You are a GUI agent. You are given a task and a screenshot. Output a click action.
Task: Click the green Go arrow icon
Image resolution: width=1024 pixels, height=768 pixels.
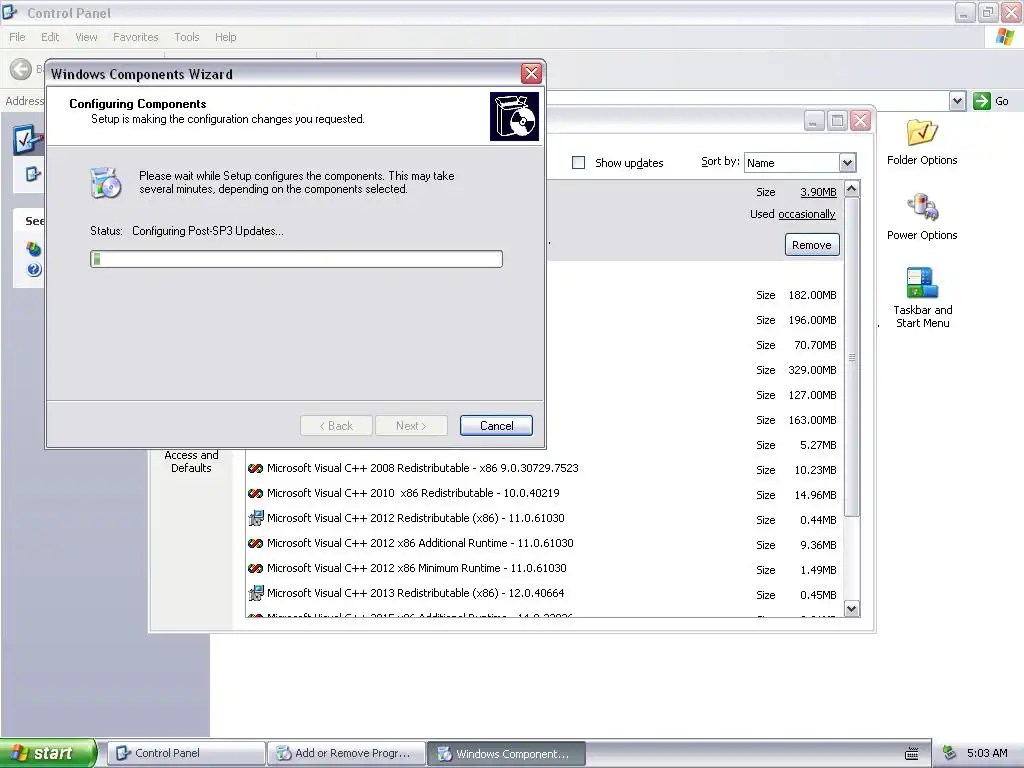point(982,101)
